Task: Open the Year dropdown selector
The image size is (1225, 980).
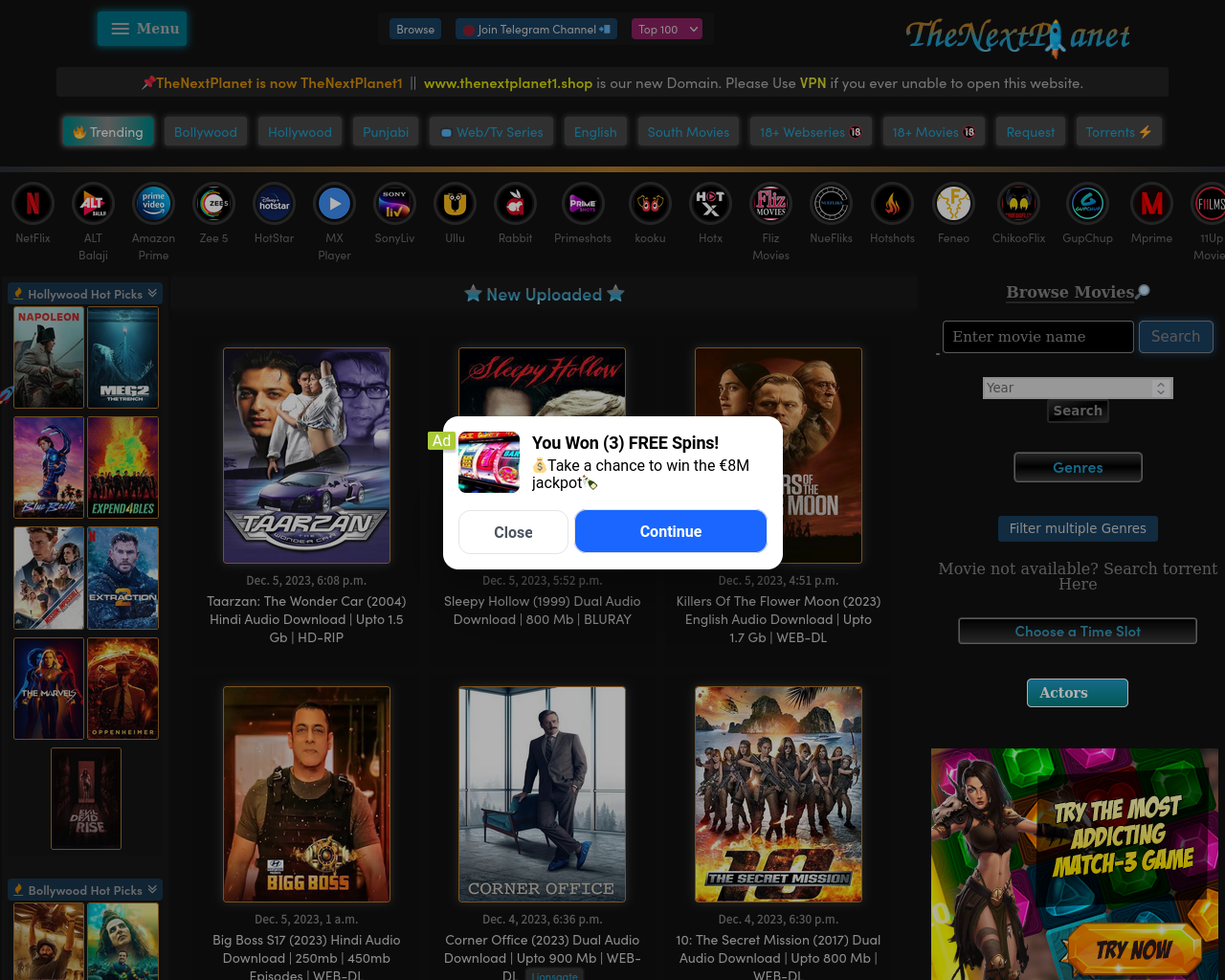Action: click(x=1078, y=388)
